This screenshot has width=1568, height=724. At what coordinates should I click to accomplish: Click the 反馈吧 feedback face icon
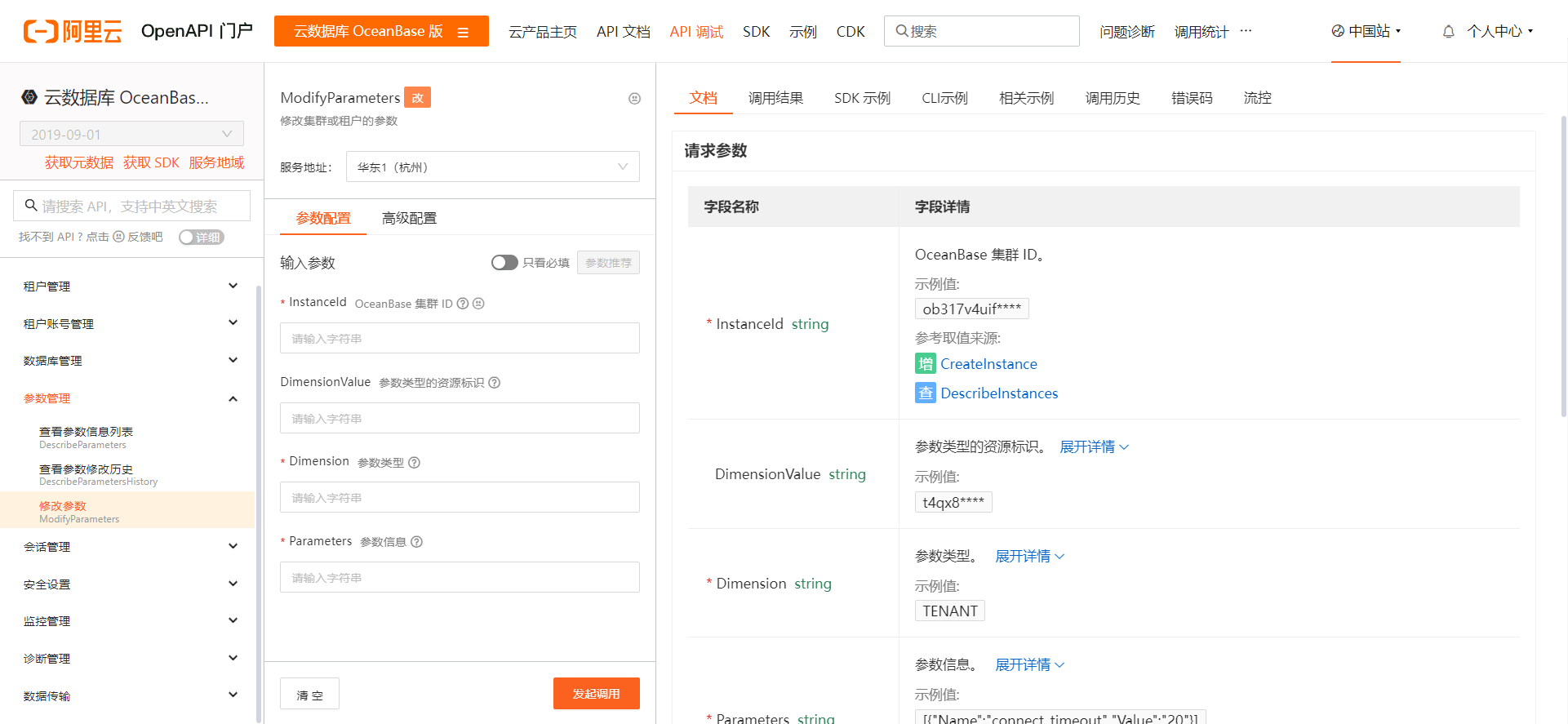point(118,237)
